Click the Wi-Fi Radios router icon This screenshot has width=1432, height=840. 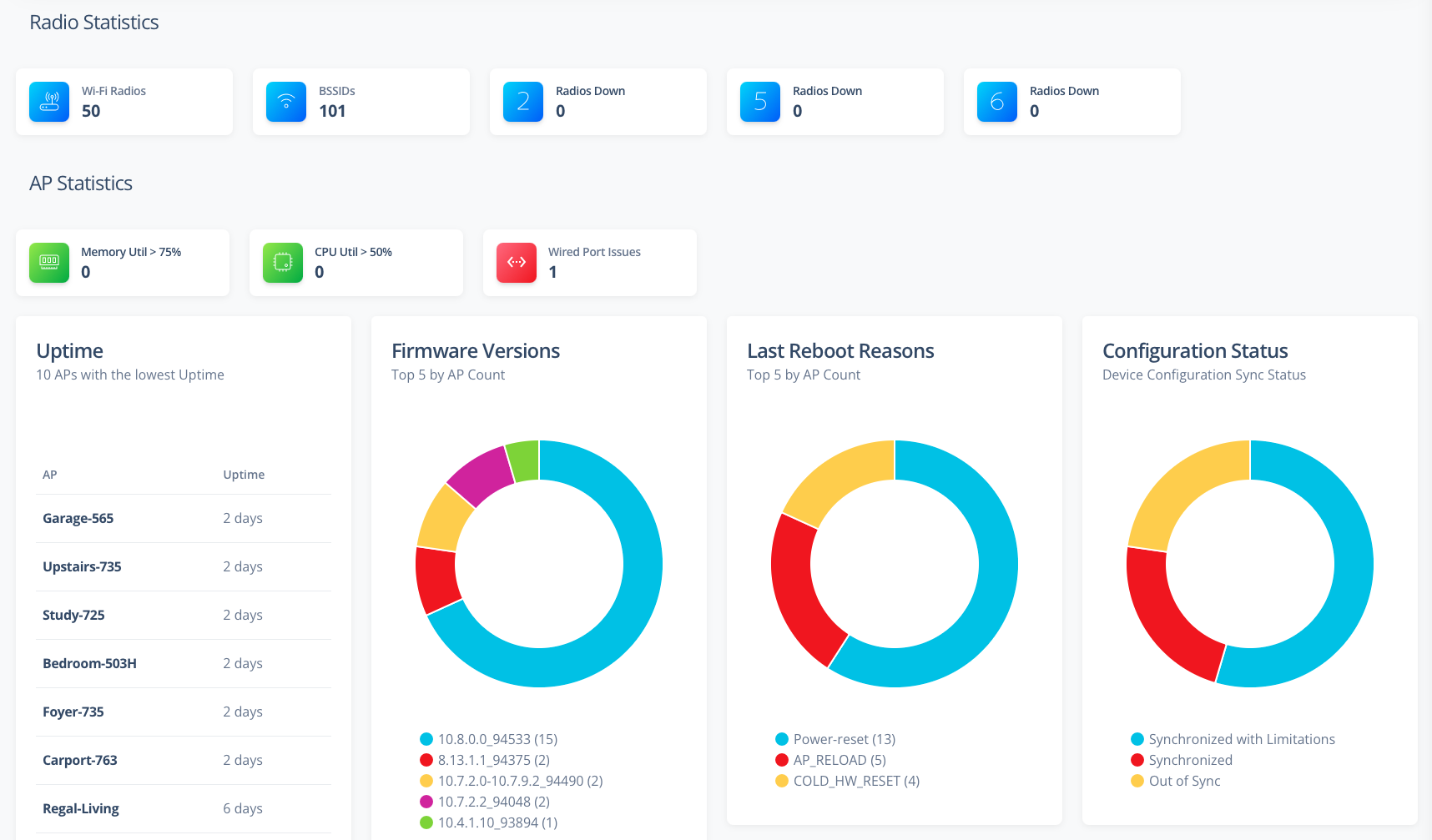tap(49, 102)
